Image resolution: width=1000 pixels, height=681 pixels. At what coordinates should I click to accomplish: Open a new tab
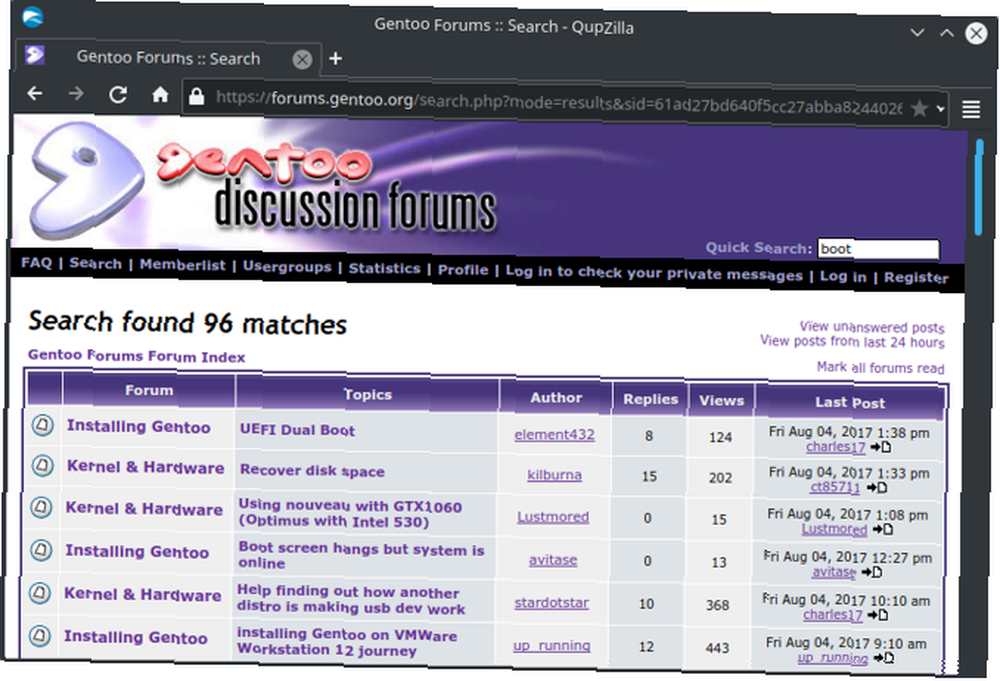(335, 59)
